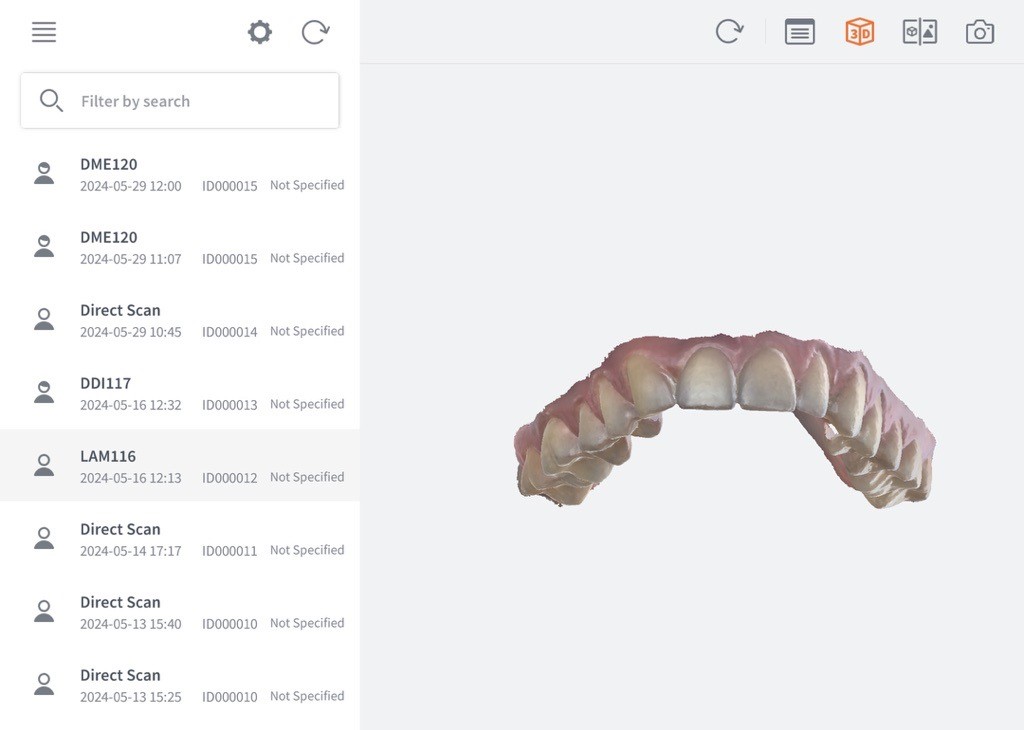Click the magnifier search icon
The height and width of the screenshot is (730, 1024).
(x=51, y=101)
